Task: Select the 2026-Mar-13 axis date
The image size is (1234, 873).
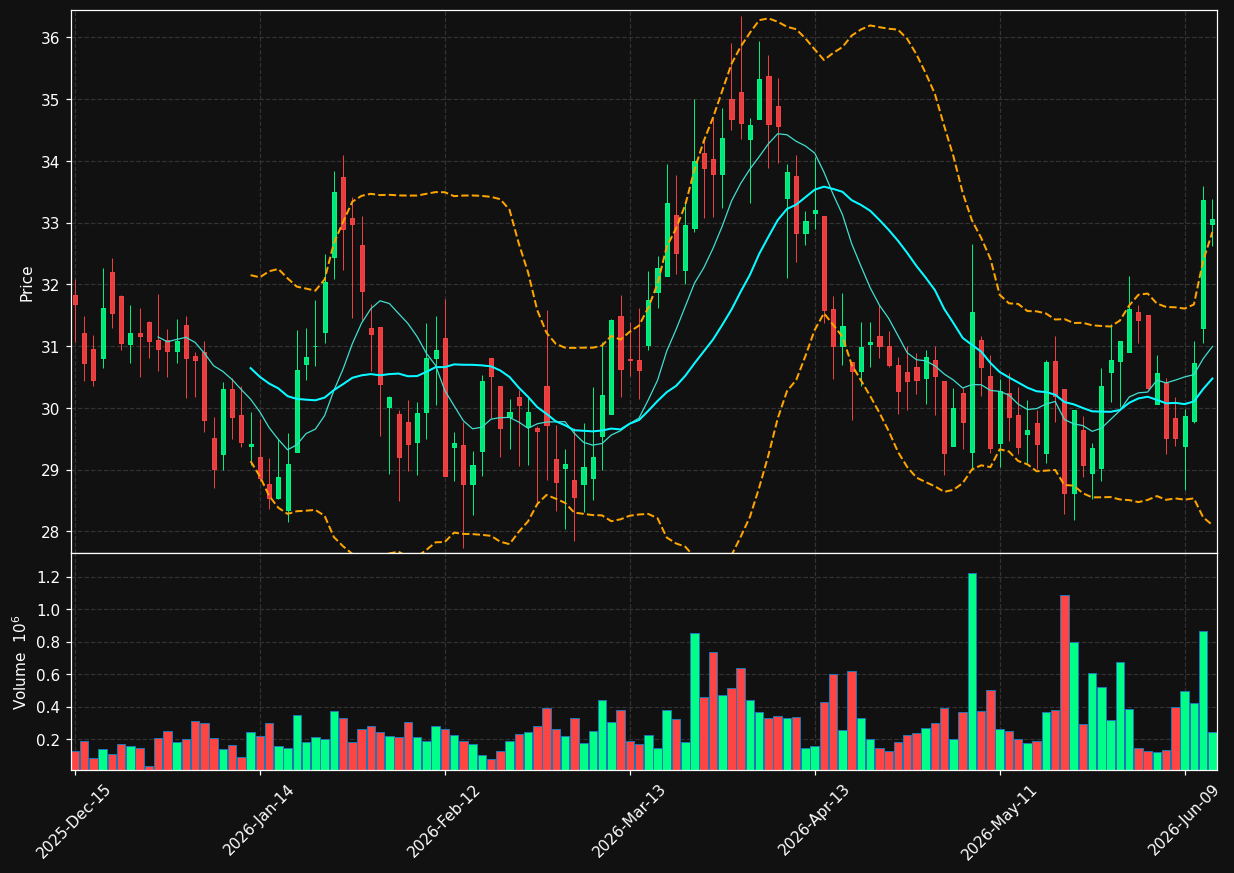Action: coord(629,821)
